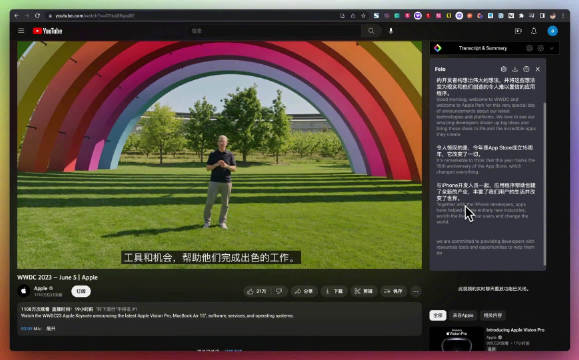The height and width of the screenshot is (360, 579).
Task: Click second icon right of Transcript & Summary title
Action: click(541, 48)
